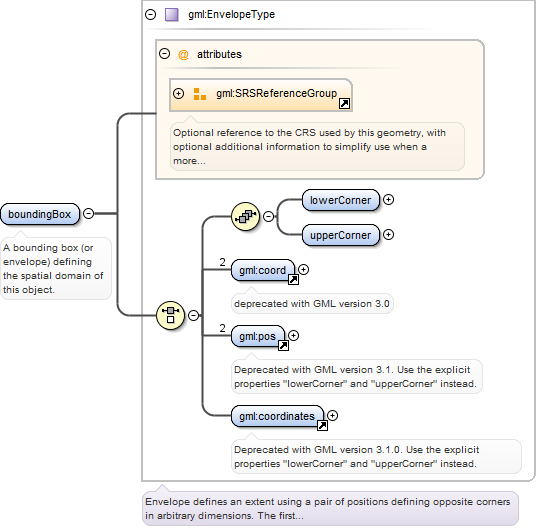
Task: Click the cardinality '2' beside gml:coord
Action: [223, 262]
